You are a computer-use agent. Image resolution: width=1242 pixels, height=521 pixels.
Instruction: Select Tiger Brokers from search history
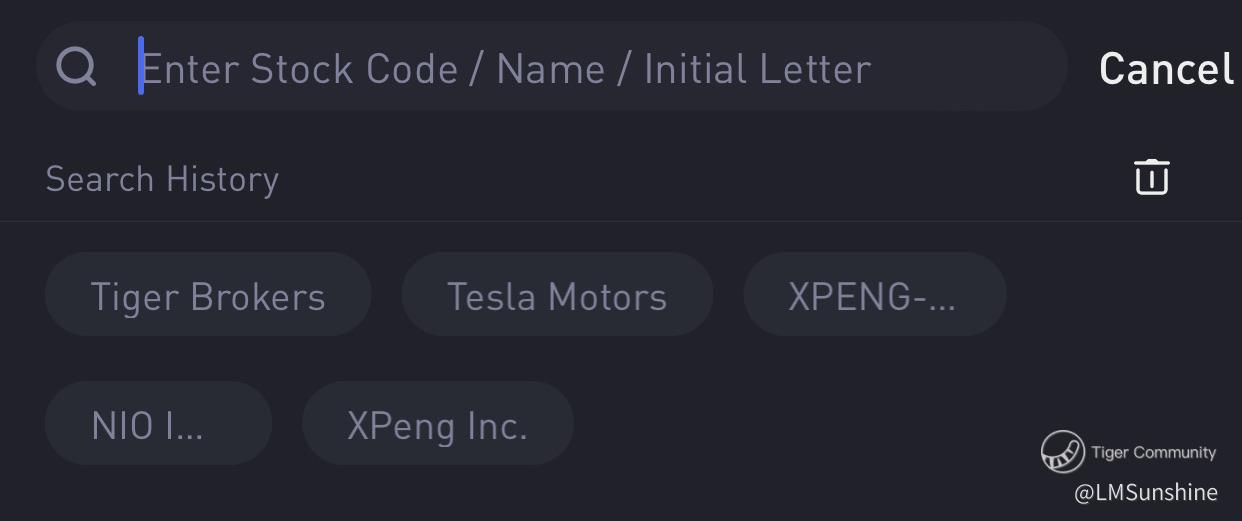208,295
